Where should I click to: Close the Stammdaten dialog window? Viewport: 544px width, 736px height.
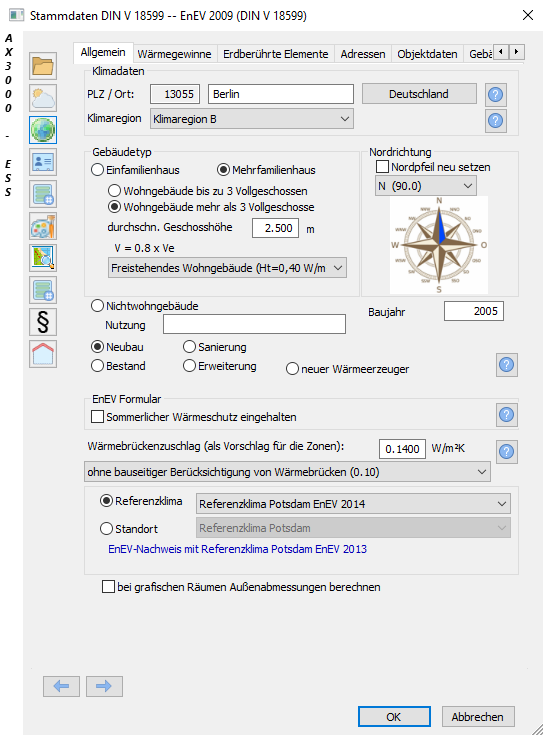(x=528, y=15)
